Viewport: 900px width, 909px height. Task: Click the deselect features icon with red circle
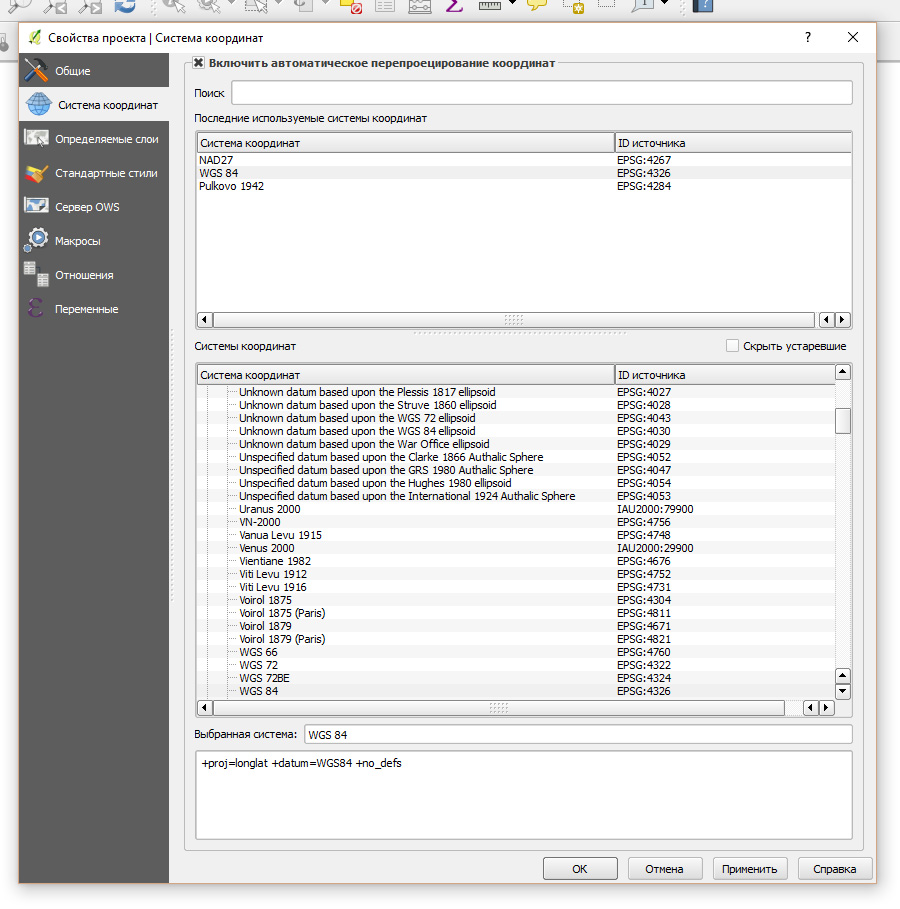click(x=351, y=6)
